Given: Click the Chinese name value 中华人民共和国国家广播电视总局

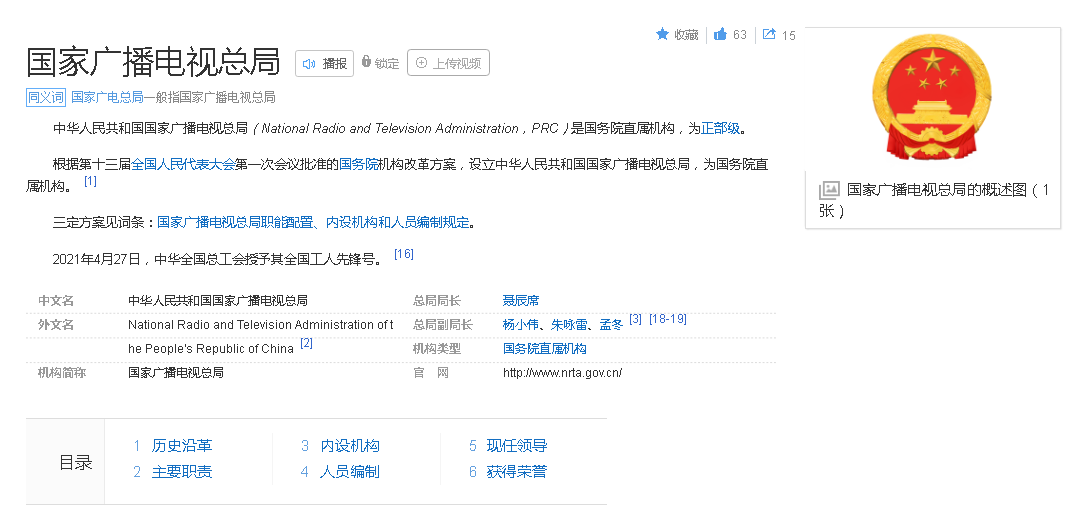Looking at the screenshot, I should (218, 301).
